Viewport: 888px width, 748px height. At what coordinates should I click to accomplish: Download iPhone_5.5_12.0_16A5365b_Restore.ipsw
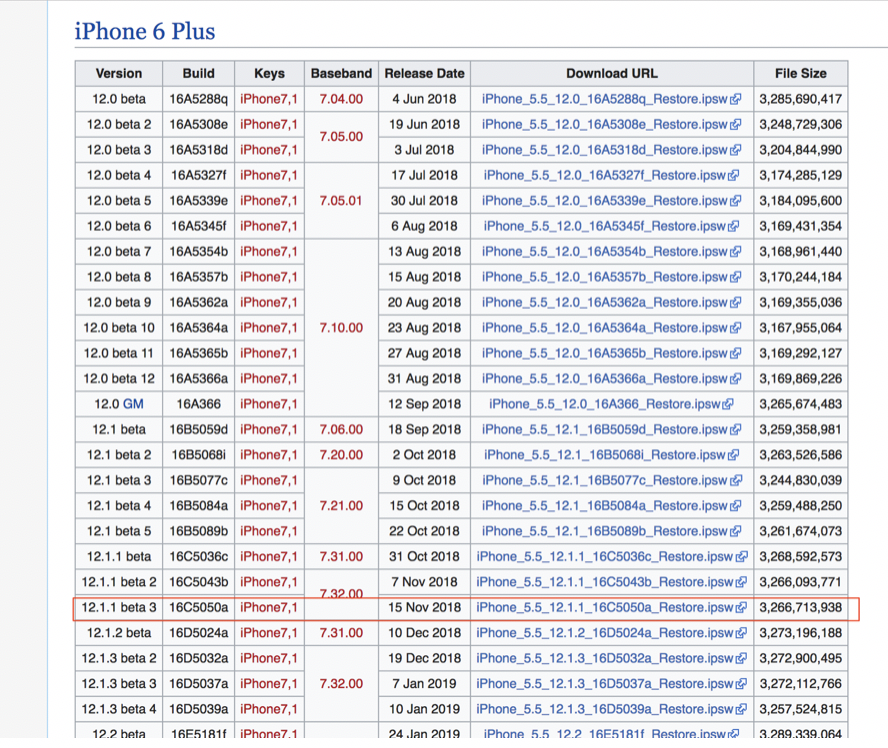(x=611, y=353)
